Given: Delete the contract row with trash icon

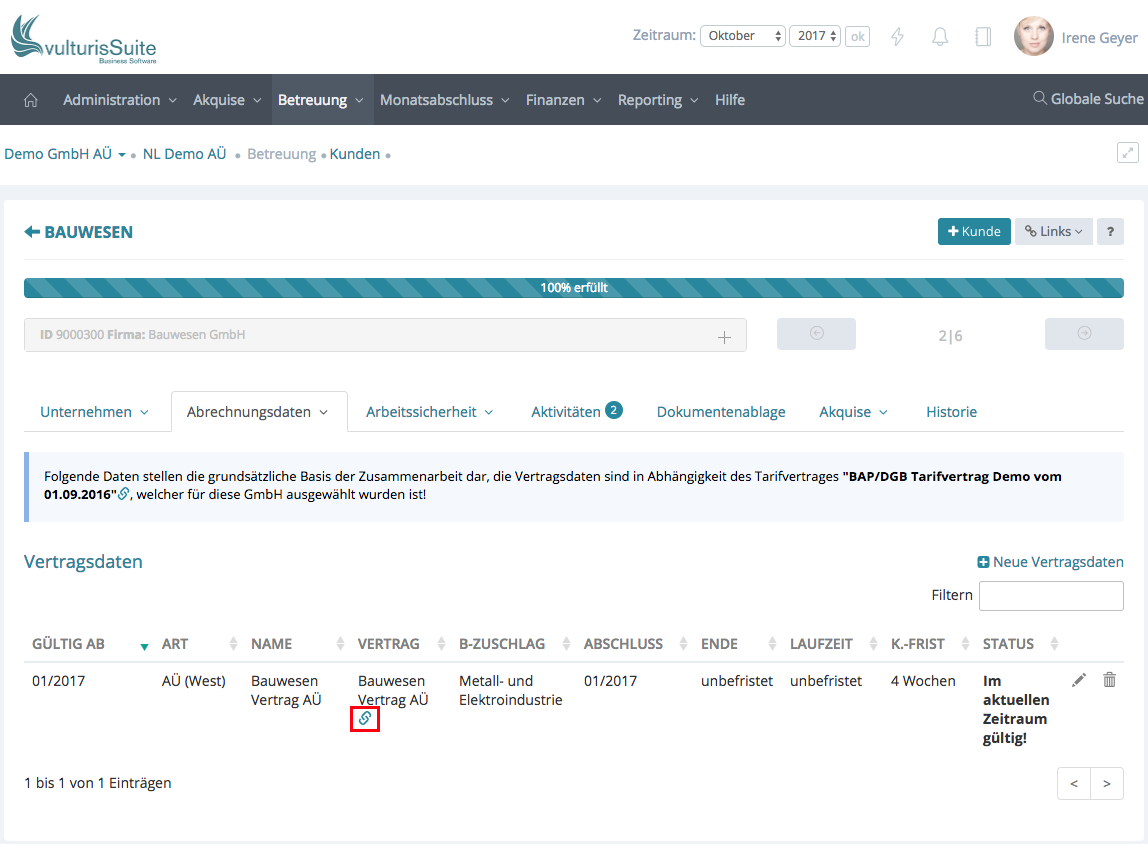Looking at the screenshot, I should (1109, 680).
